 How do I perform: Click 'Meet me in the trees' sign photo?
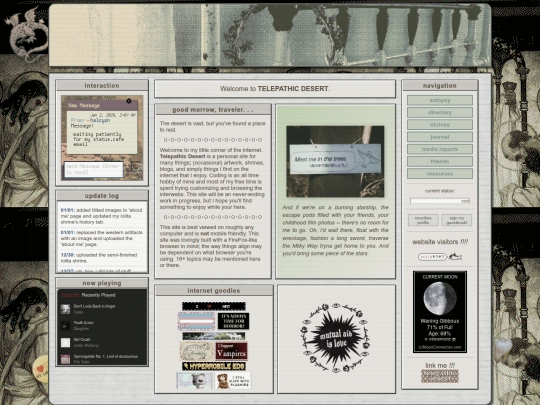335,162
